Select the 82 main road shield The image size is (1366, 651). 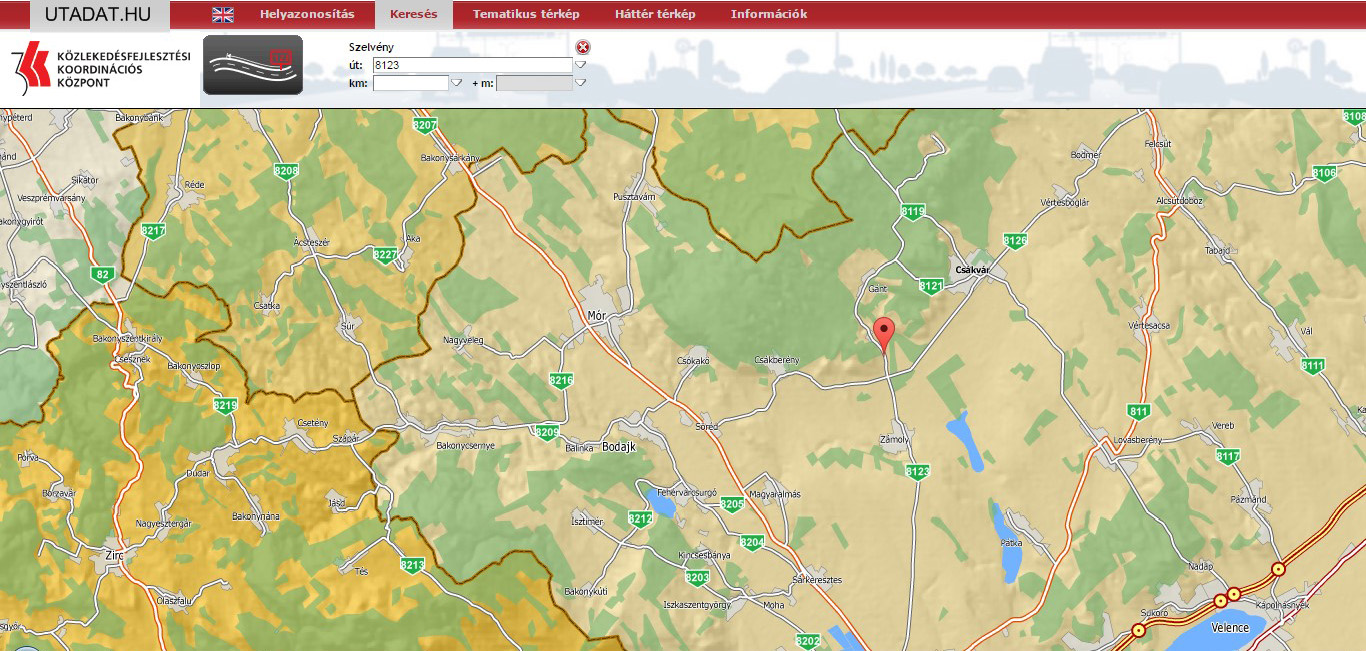[103, 274]
